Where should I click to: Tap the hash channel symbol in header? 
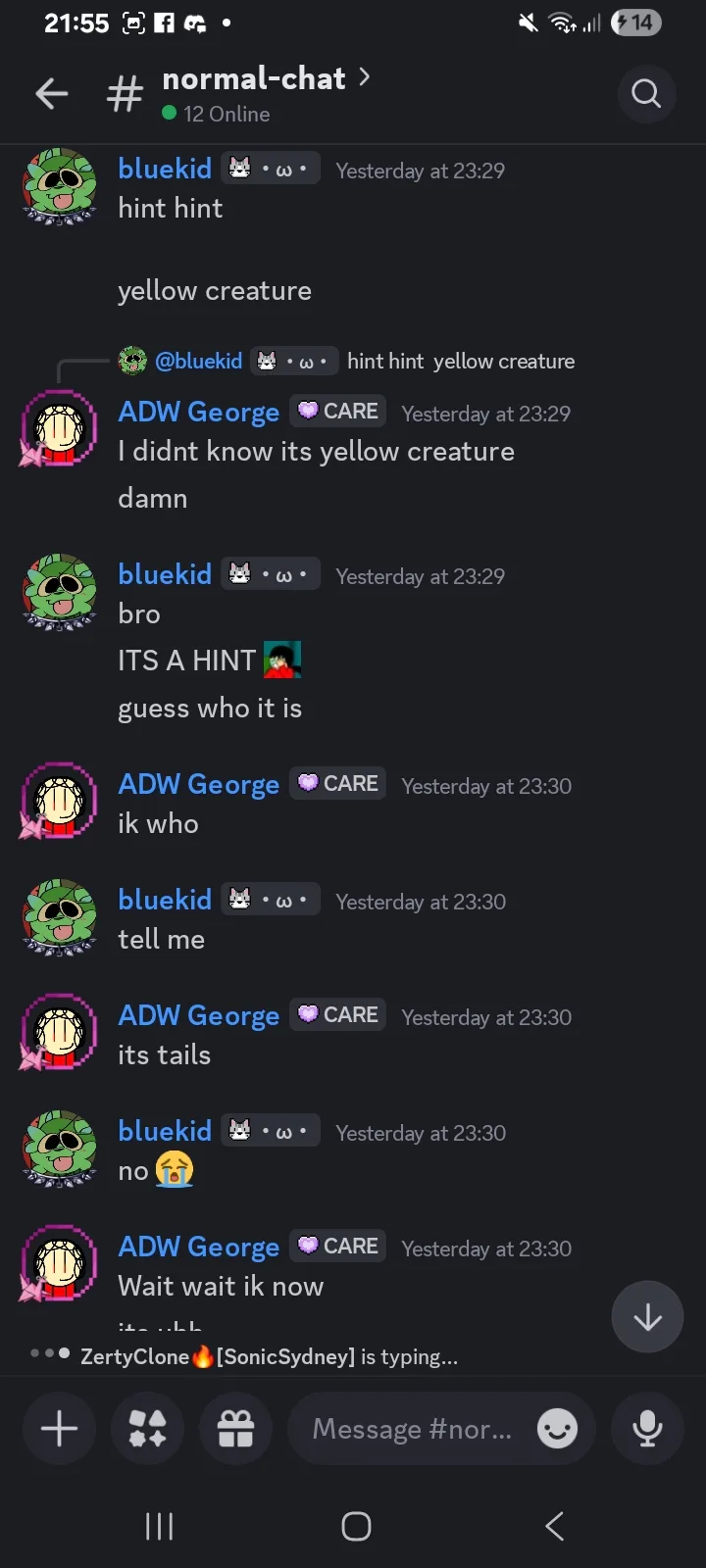point(125,95)
